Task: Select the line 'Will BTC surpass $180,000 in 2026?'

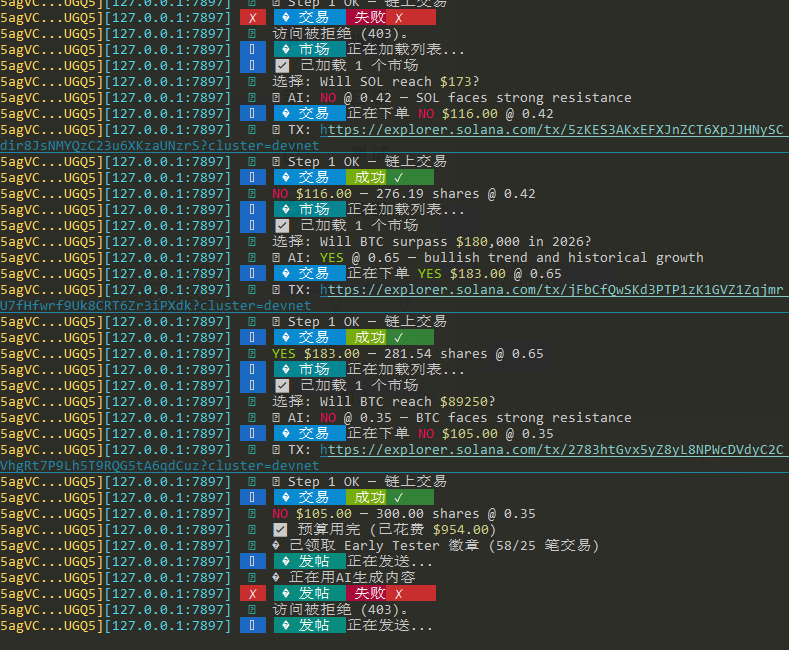Action: click(431, 242)
